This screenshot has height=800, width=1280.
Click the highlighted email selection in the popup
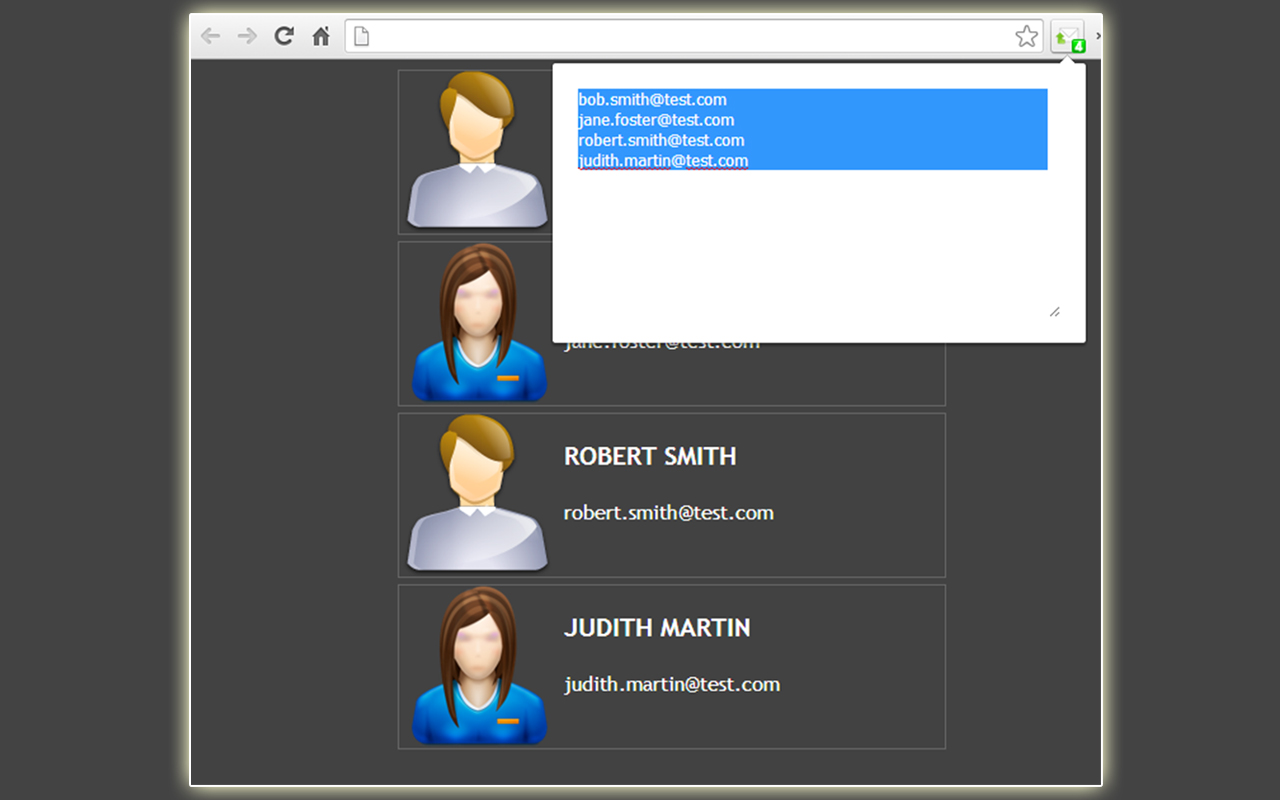812,129
